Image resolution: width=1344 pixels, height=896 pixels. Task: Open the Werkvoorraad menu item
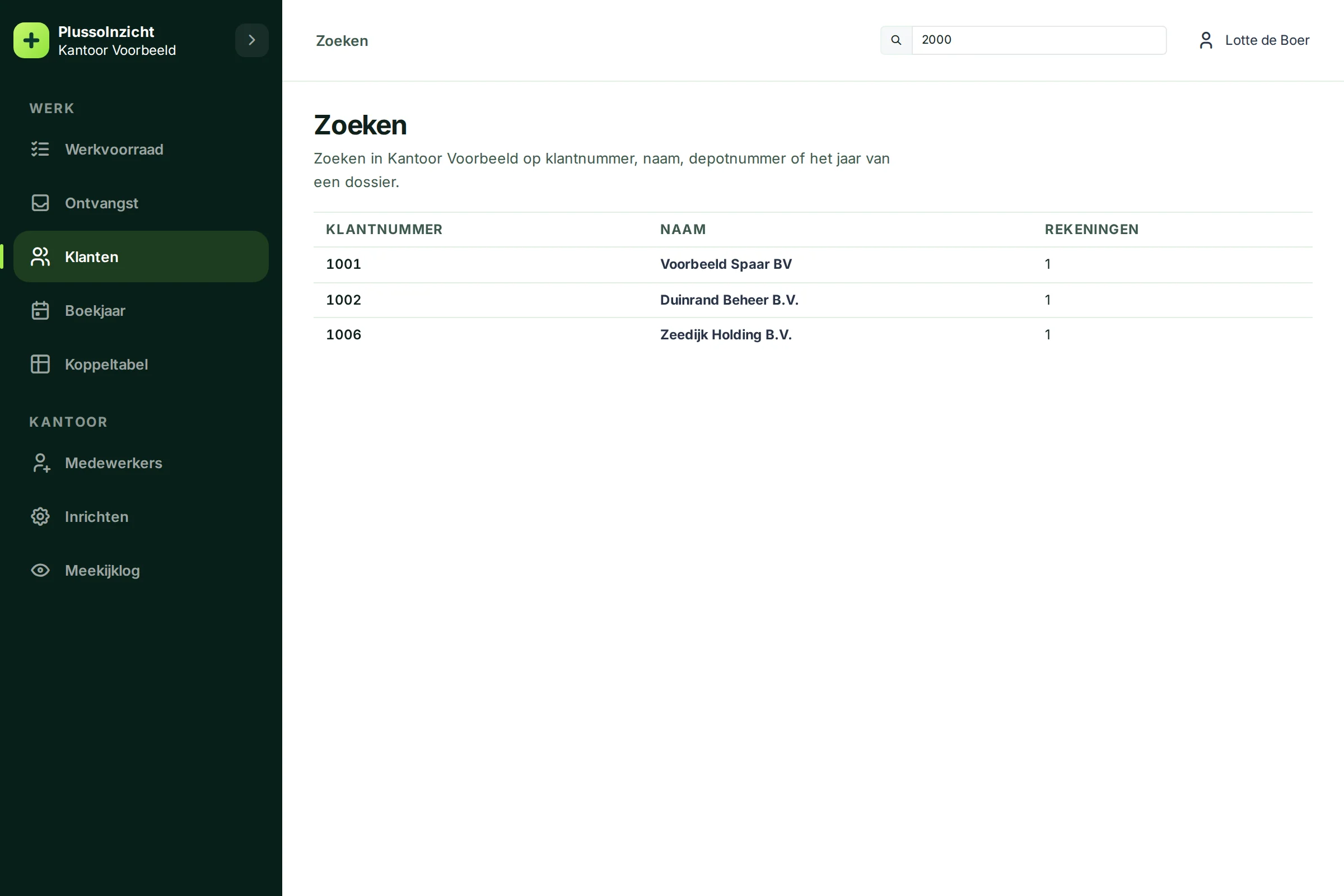[x=141, y=149]
